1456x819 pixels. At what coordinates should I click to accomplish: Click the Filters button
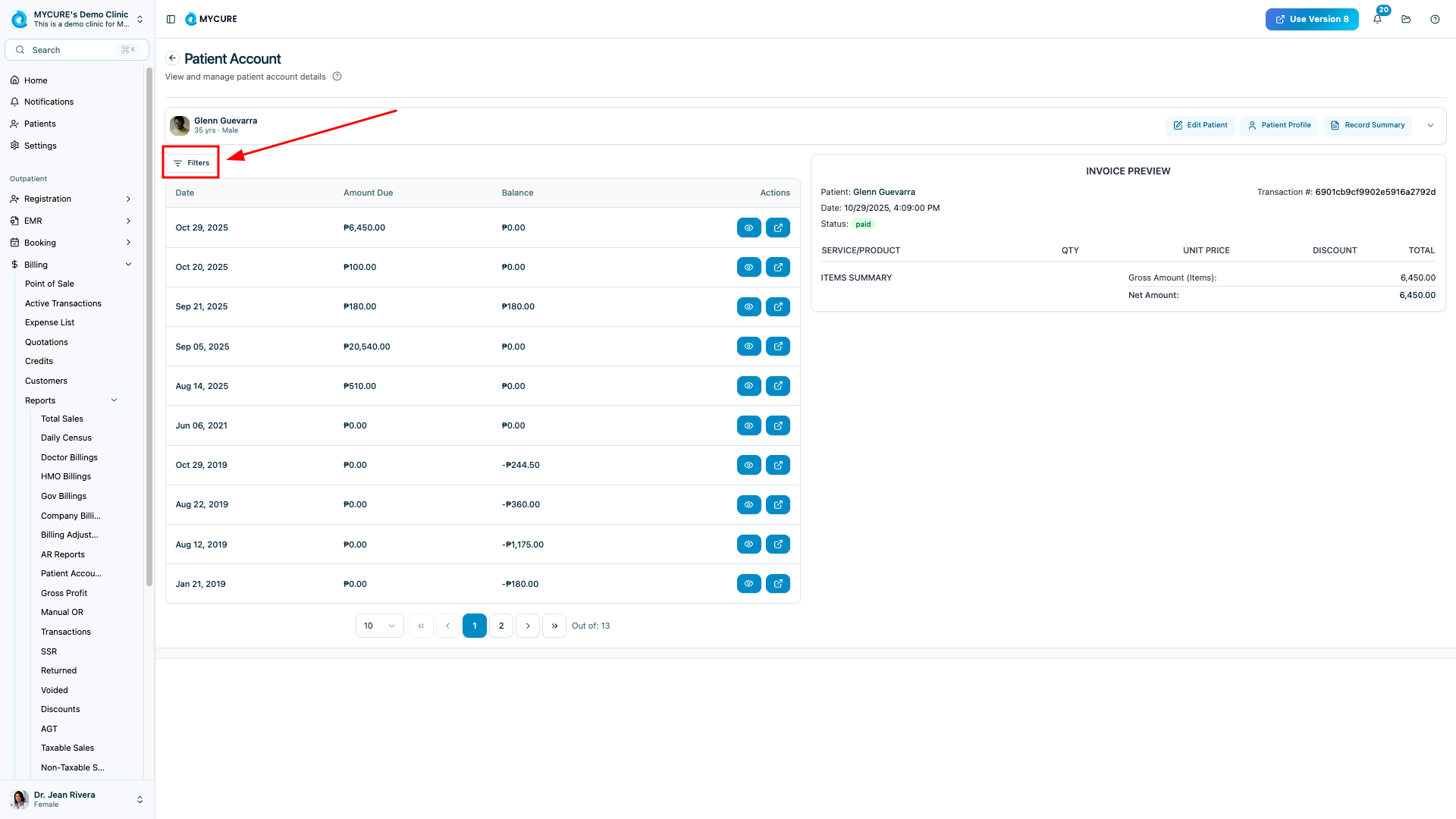191,163
